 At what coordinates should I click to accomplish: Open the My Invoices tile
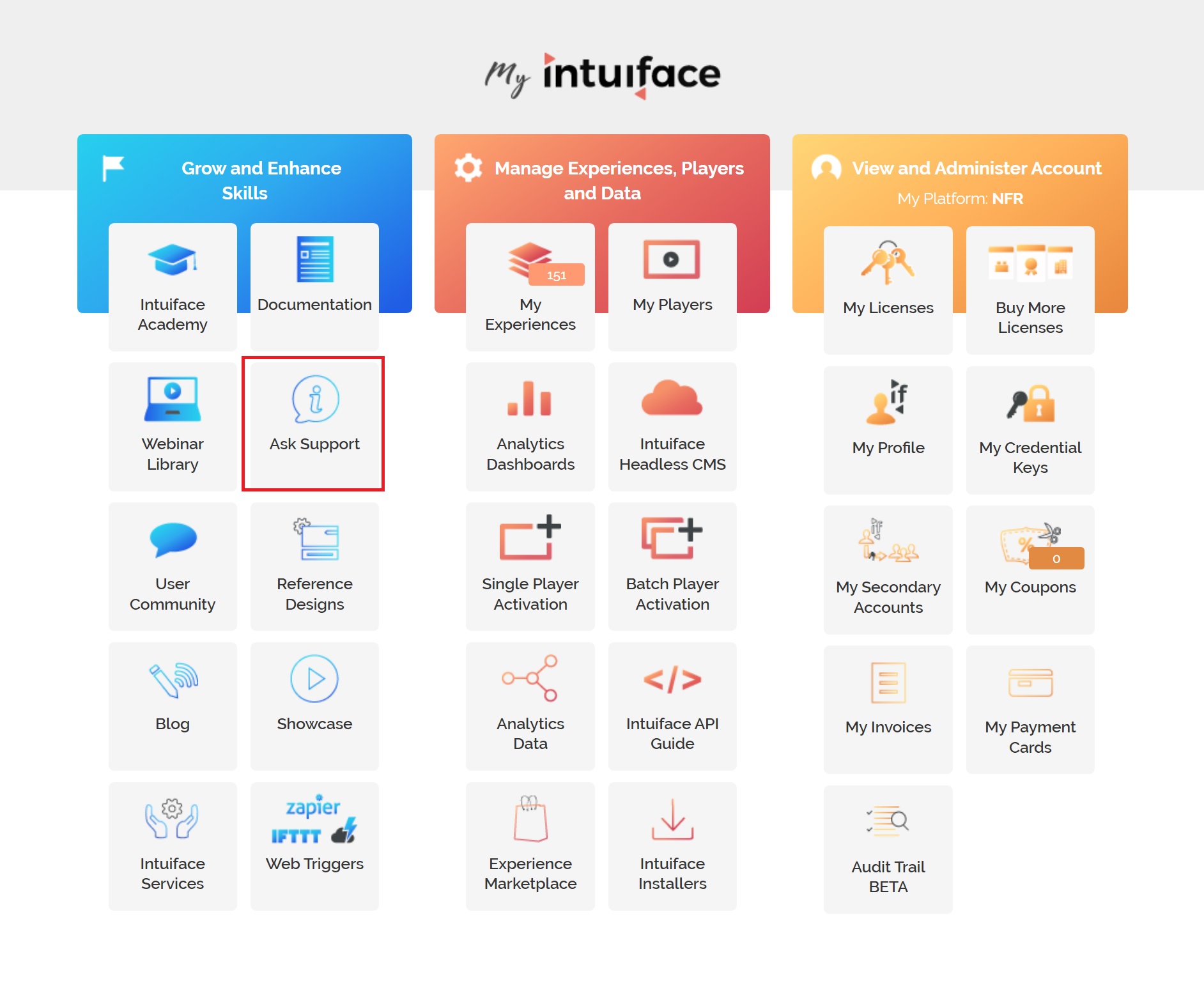pos(888,709)
